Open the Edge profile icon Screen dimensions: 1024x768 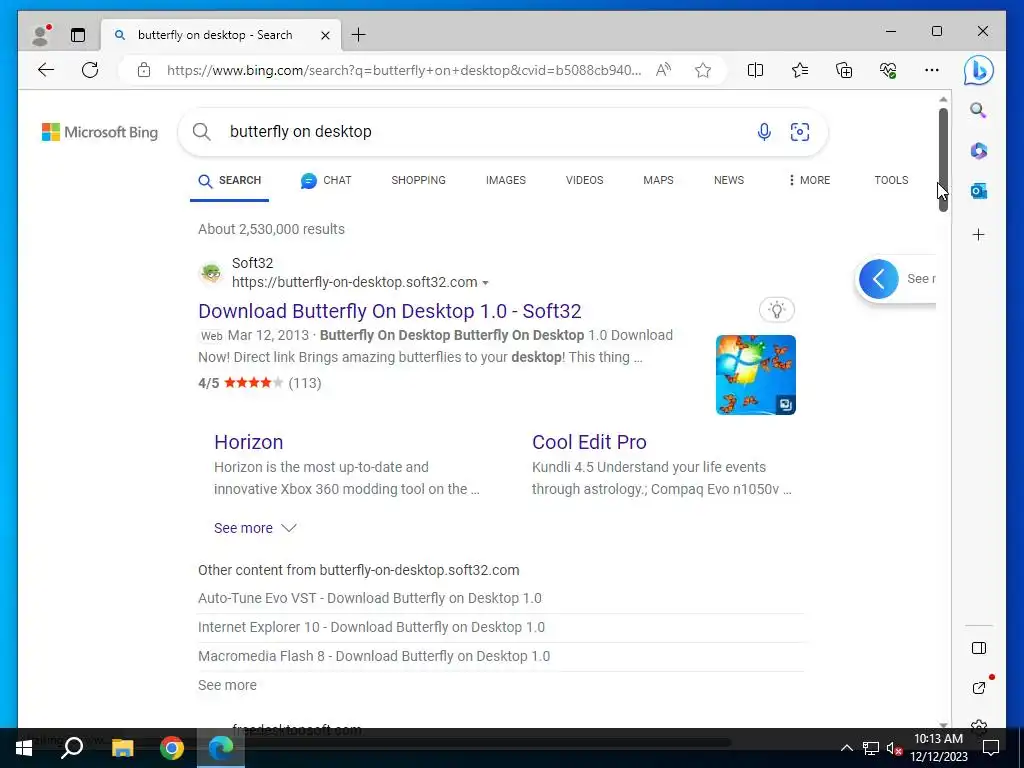tap(41, 35)
